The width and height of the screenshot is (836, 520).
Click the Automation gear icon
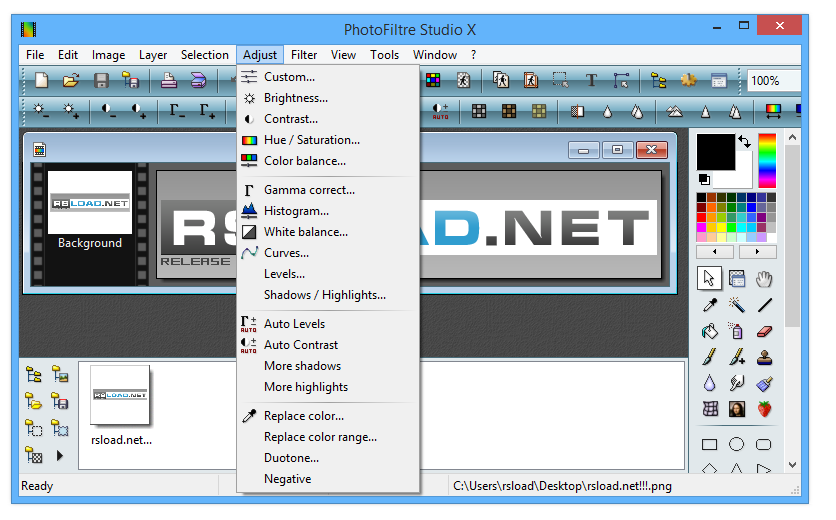689,81
